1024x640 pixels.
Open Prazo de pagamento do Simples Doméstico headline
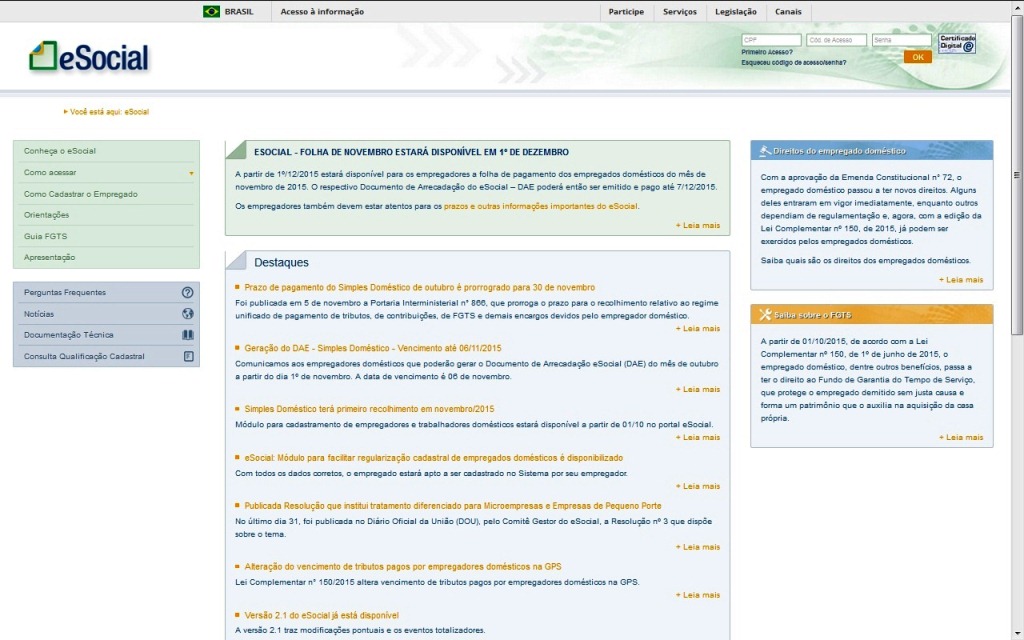[419, 287]
